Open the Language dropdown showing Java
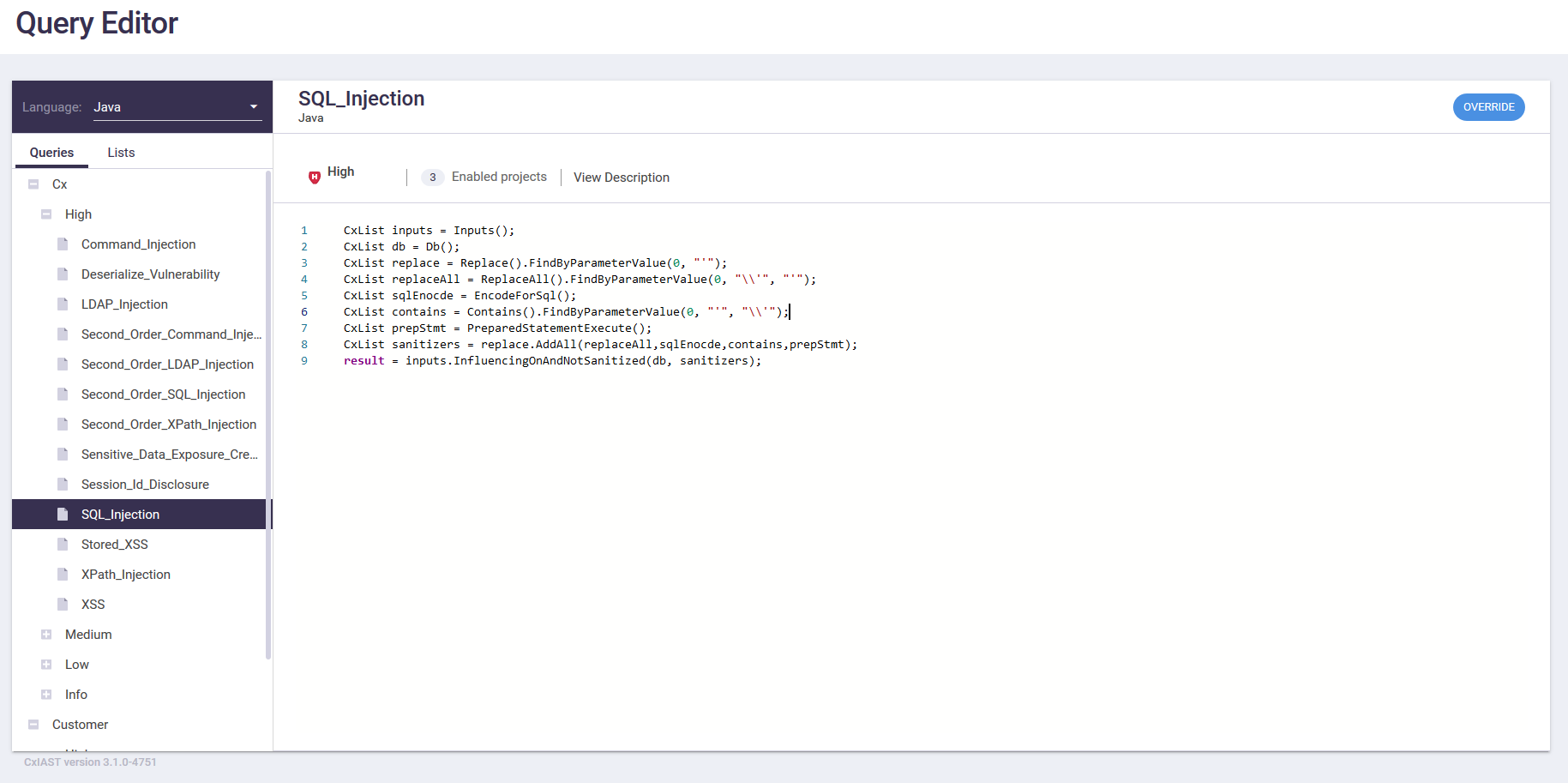This screenshot has width=1568, height=783. point(177,107)
